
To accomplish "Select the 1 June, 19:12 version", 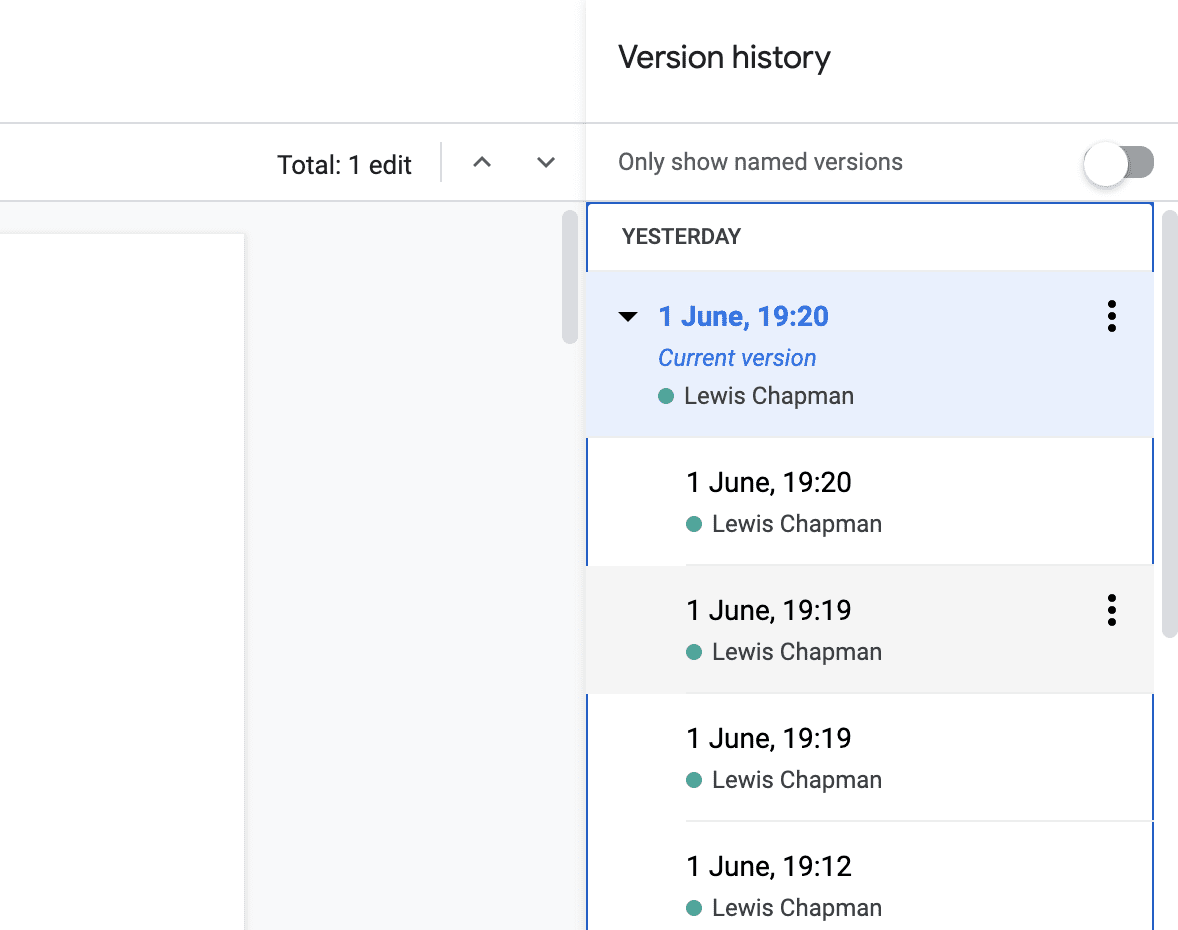I will tap(768, 867).
